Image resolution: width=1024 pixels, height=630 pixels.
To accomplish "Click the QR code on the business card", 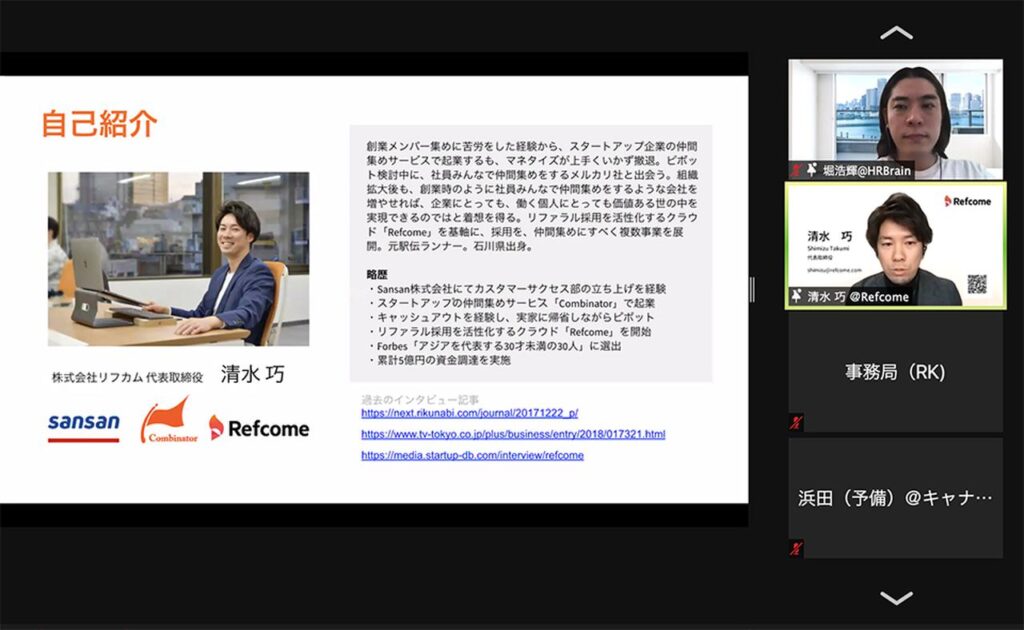I will (977, 282).
